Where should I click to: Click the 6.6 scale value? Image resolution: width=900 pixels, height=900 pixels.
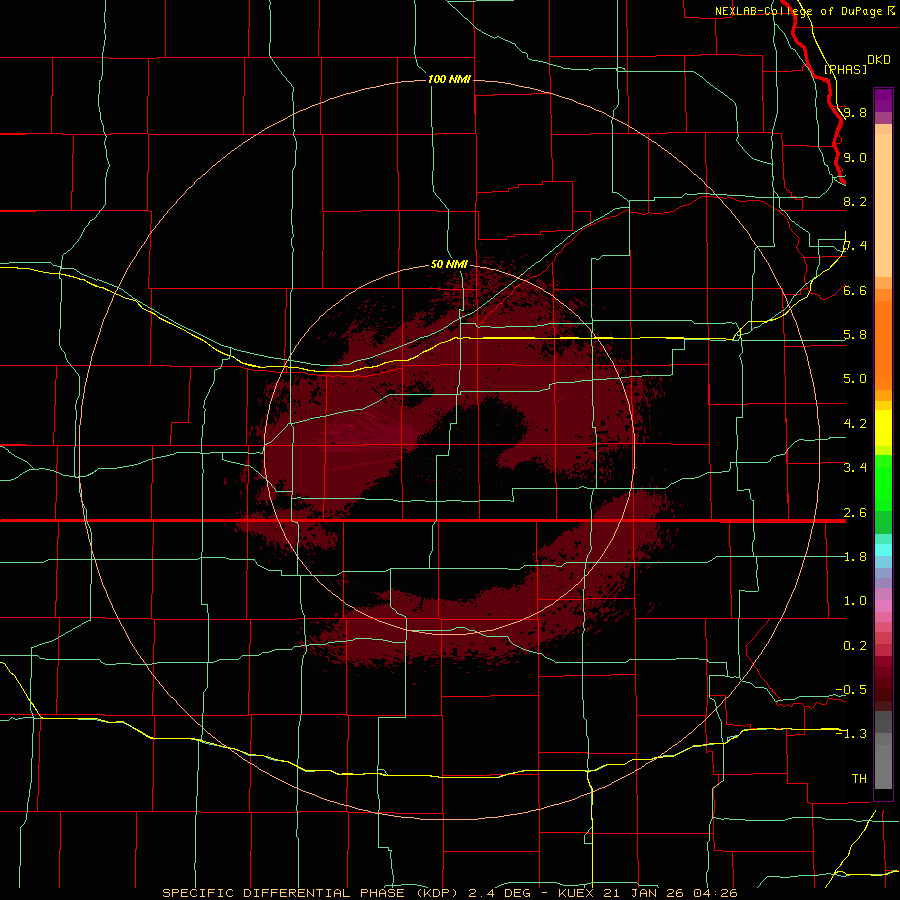(x=855, y=291)
